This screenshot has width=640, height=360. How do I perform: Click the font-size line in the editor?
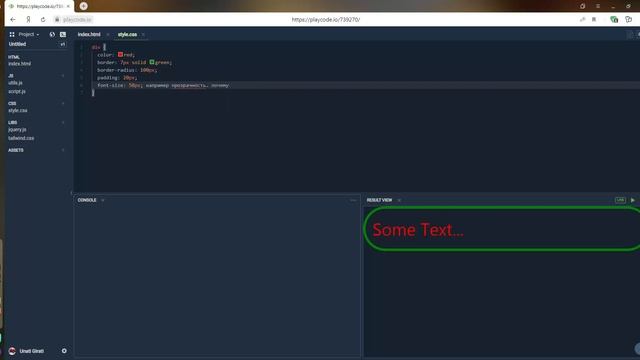(163, 85)
